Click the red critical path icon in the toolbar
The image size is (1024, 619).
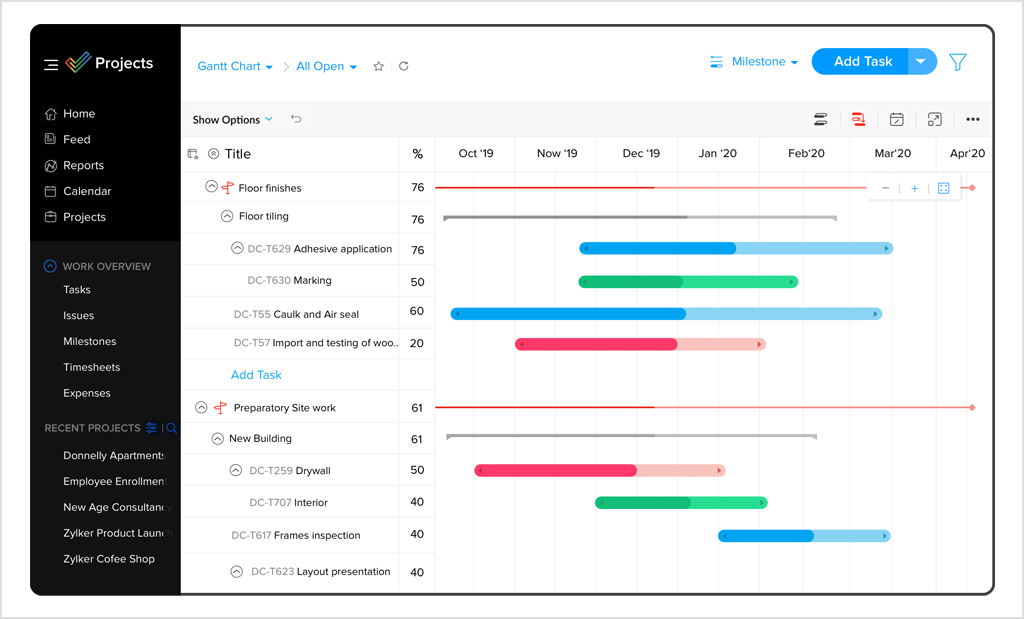tap(859, 119)
